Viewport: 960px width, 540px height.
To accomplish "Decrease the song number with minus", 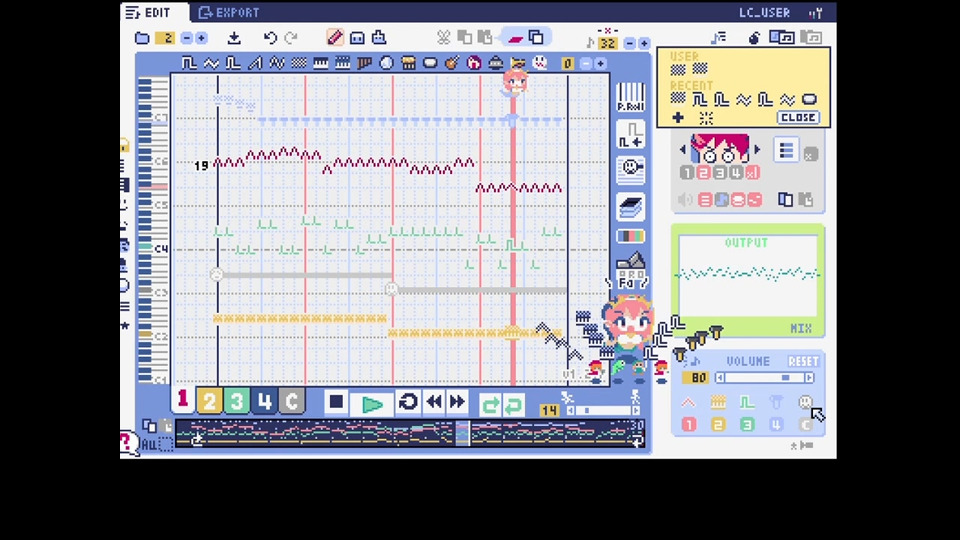I will [x=186, y=38].
